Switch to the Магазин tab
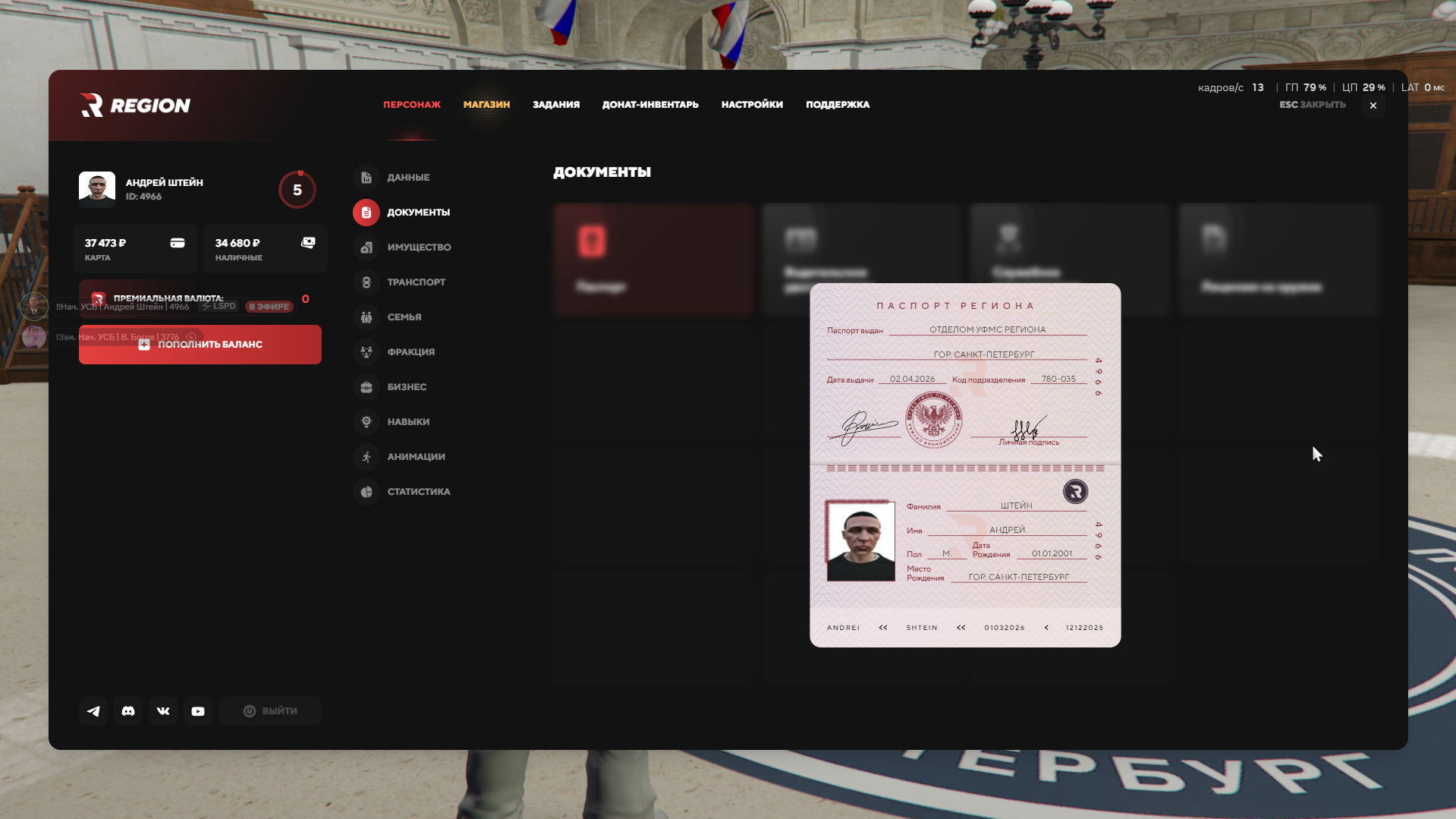The image size is (1456, 819). (486, 105)
